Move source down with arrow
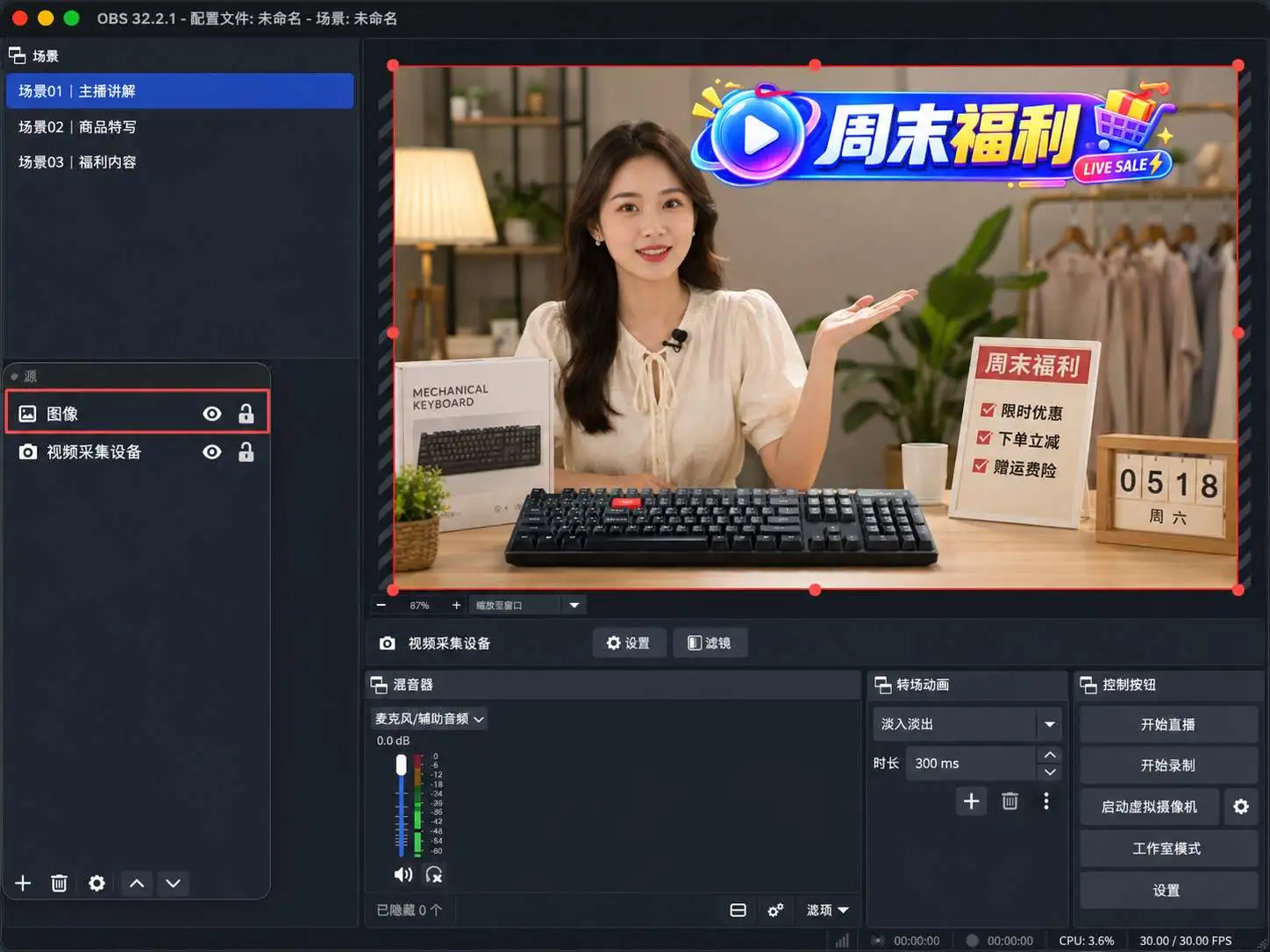 click(x=174, y=884)
